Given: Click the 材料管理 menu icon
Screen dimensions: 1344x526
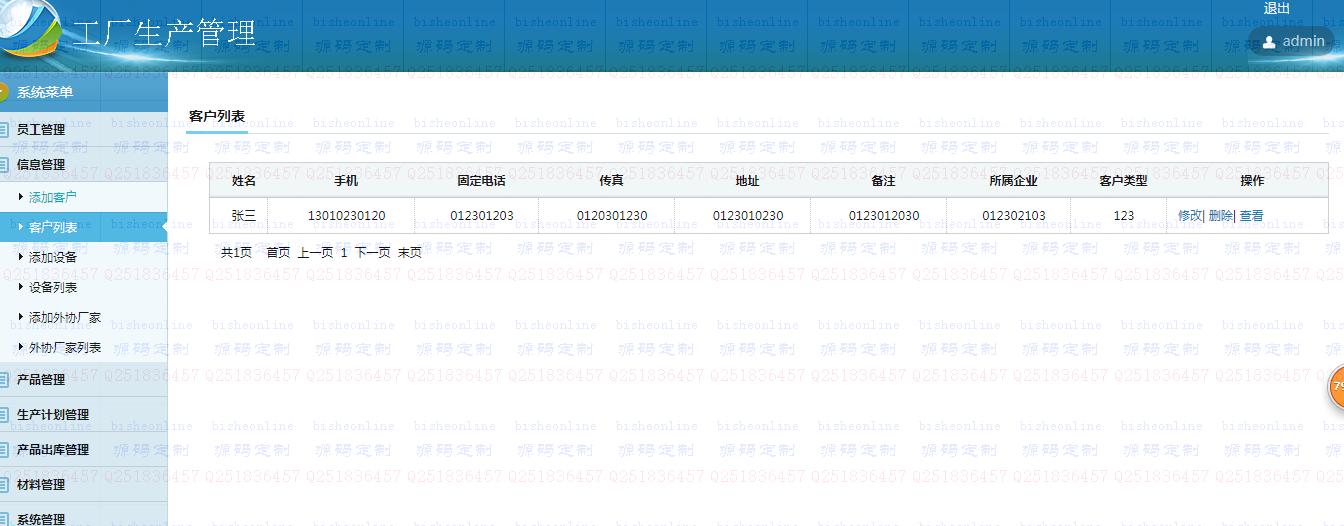Looking at the screenshot, I should pos(4,484).
